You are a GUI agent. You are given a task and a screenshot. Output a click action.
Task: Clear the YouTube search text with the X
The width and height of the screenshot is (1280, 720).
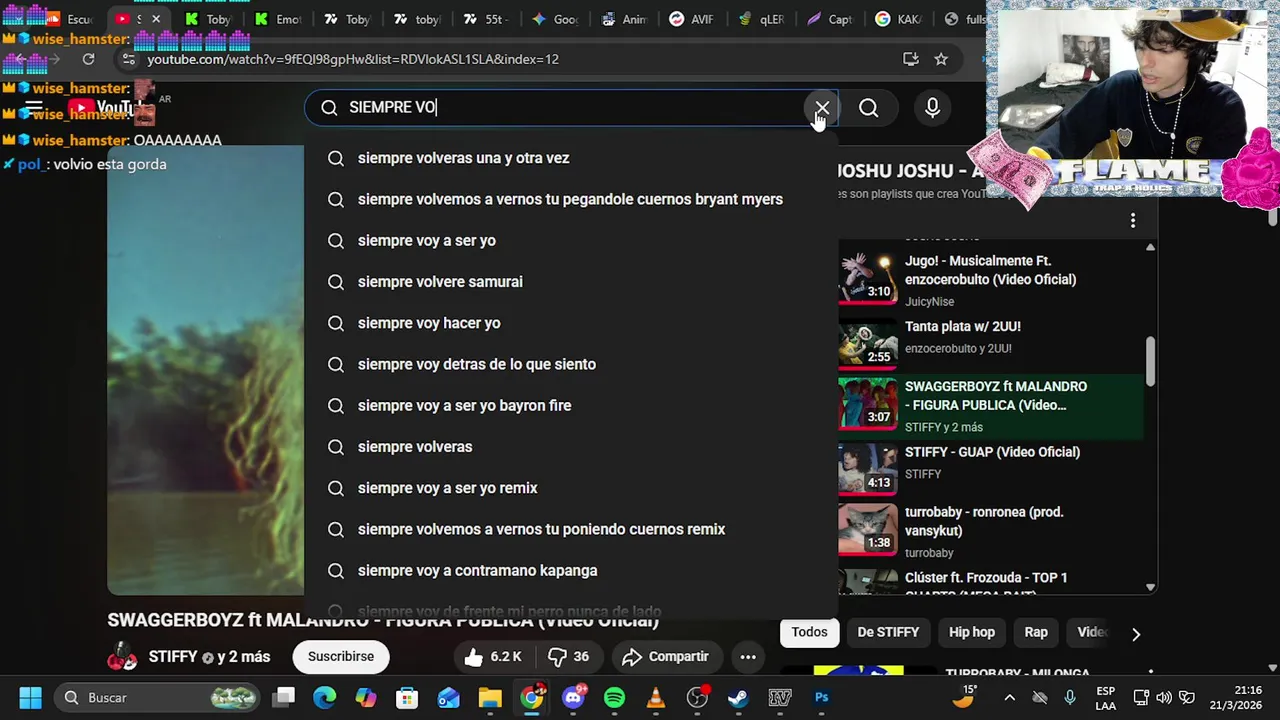coord(821,107)
